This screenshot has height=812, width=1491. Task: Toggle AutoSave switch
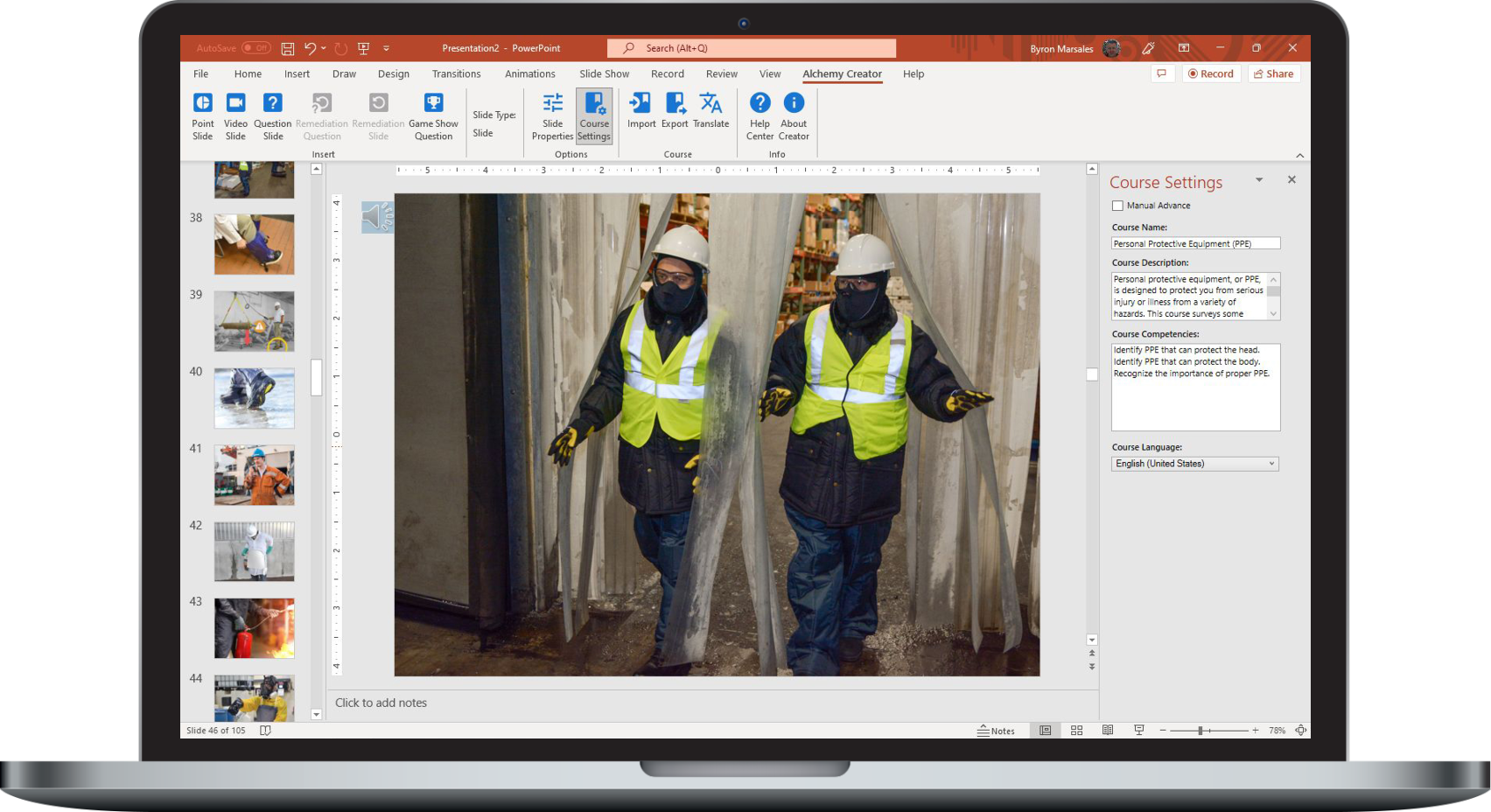coord(255,48)
